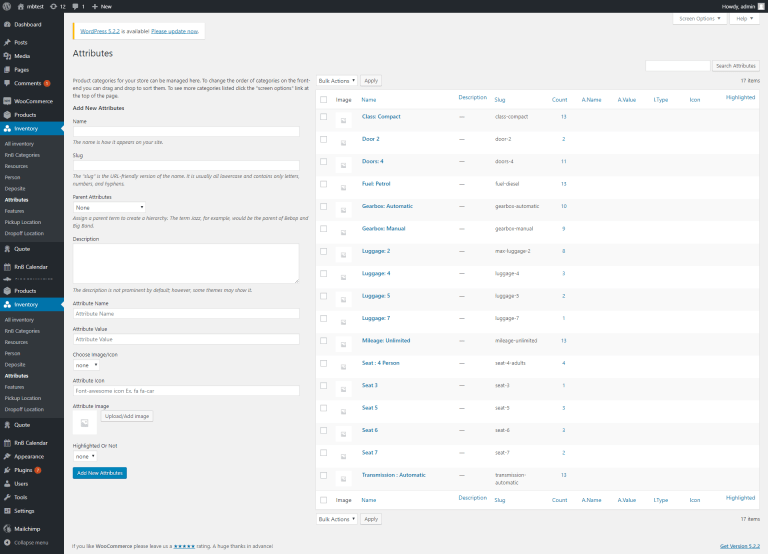Open the Tools wrench icon
768x554 pixels.
click(x=7, y=497)
